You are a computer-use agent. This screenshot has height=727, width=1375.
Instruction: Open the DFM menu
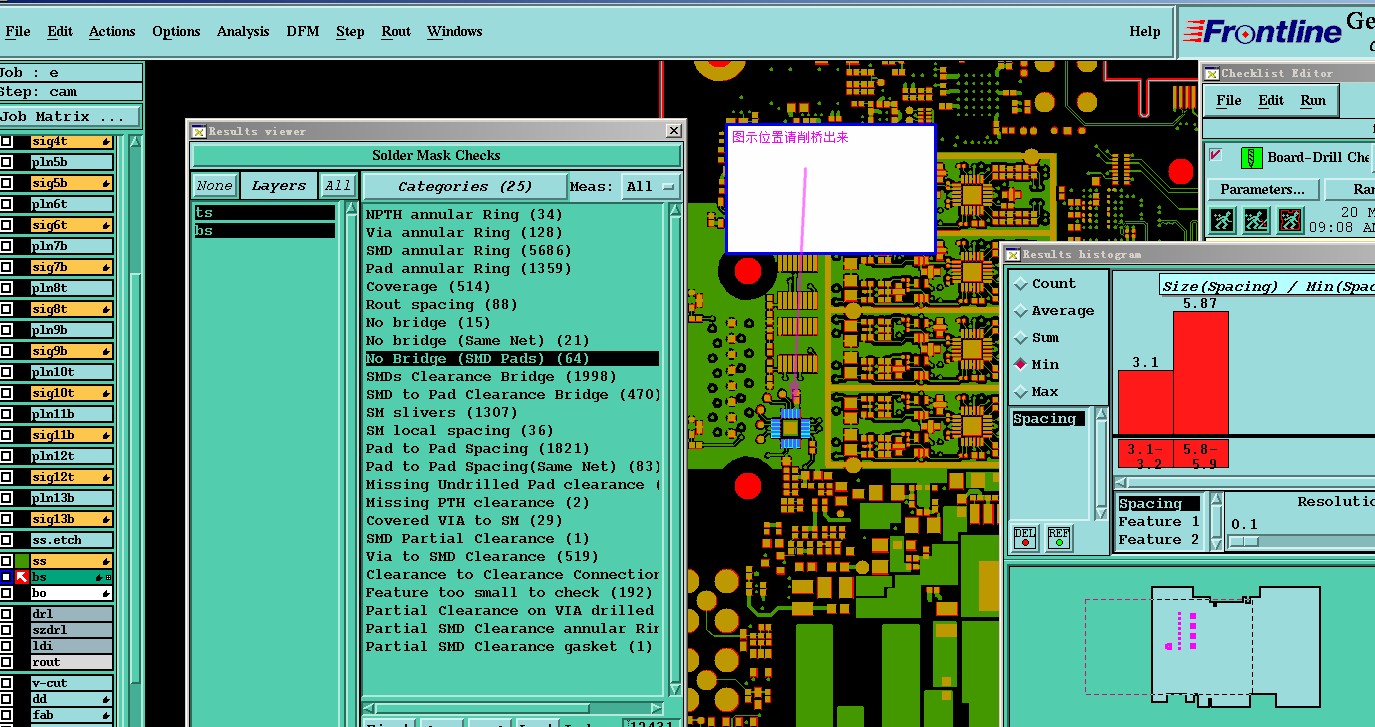tap(303, 31)
